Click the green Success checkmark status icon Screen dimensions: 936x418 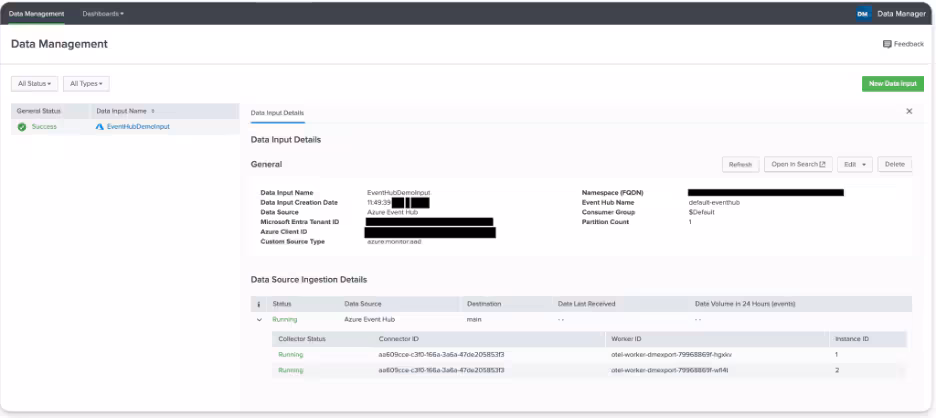21,127
